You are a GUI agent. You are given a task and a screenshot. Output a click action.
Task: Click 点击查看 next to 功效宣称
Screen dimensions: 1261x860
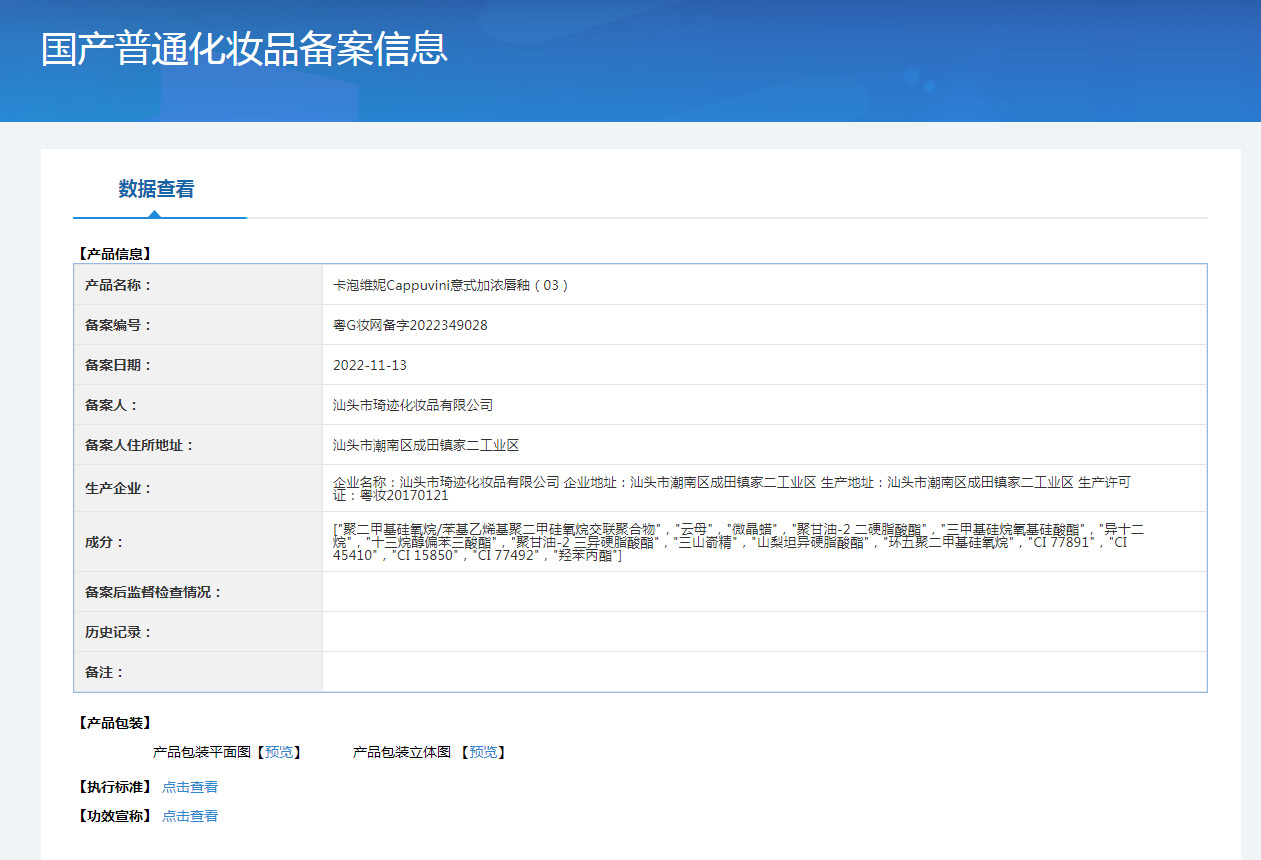pos(190,816)
